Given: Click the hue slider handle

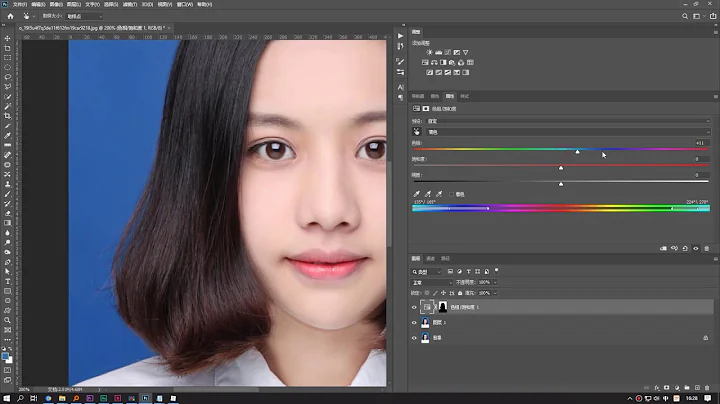Looking at the screenshot, I should point(577,152).
